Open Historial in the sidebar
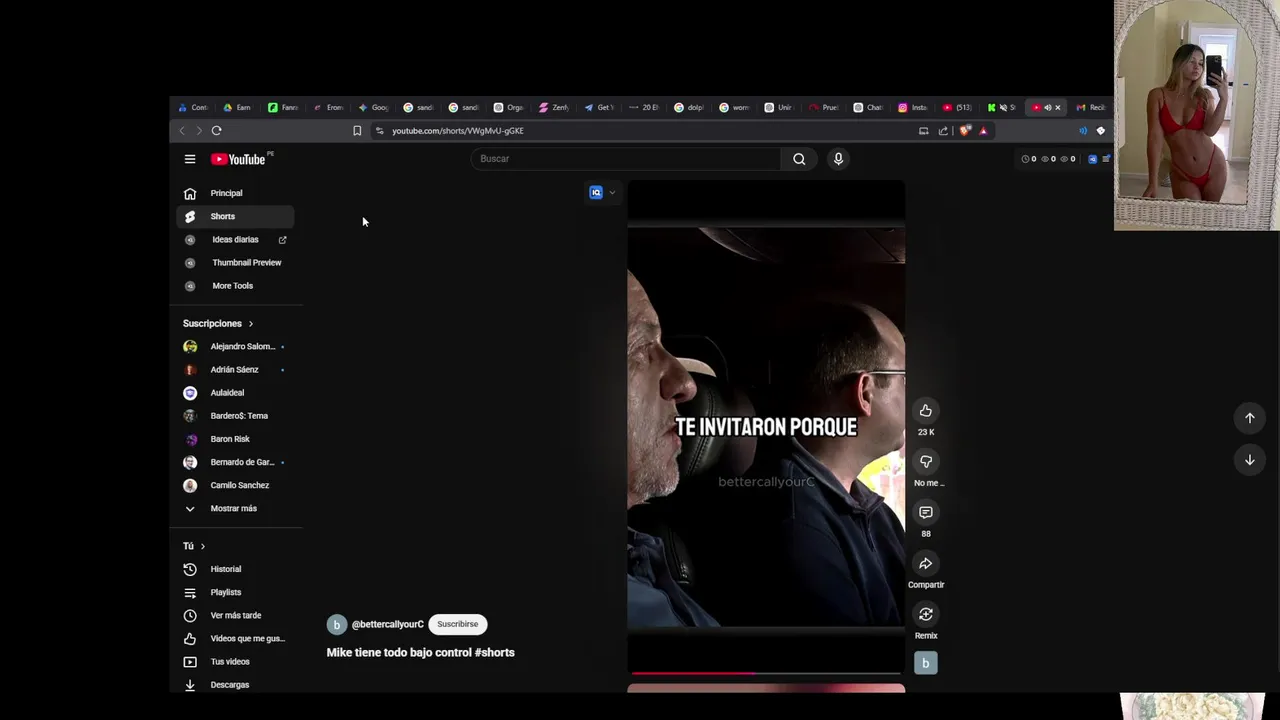The height and width of the screenshot is (720, 1280). coord(235,569)
